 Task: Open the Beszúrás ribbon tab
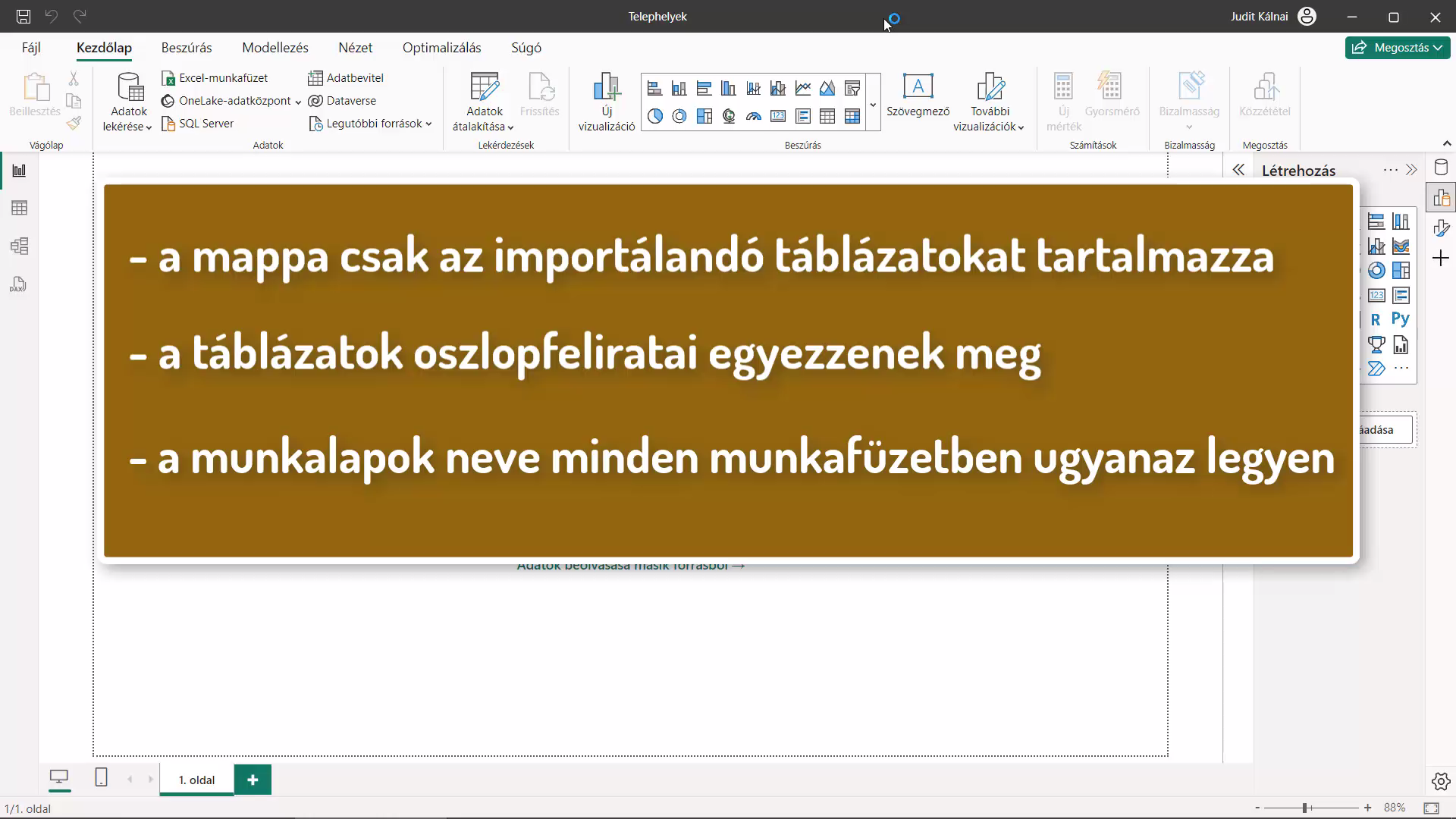(x=187, y=48)
